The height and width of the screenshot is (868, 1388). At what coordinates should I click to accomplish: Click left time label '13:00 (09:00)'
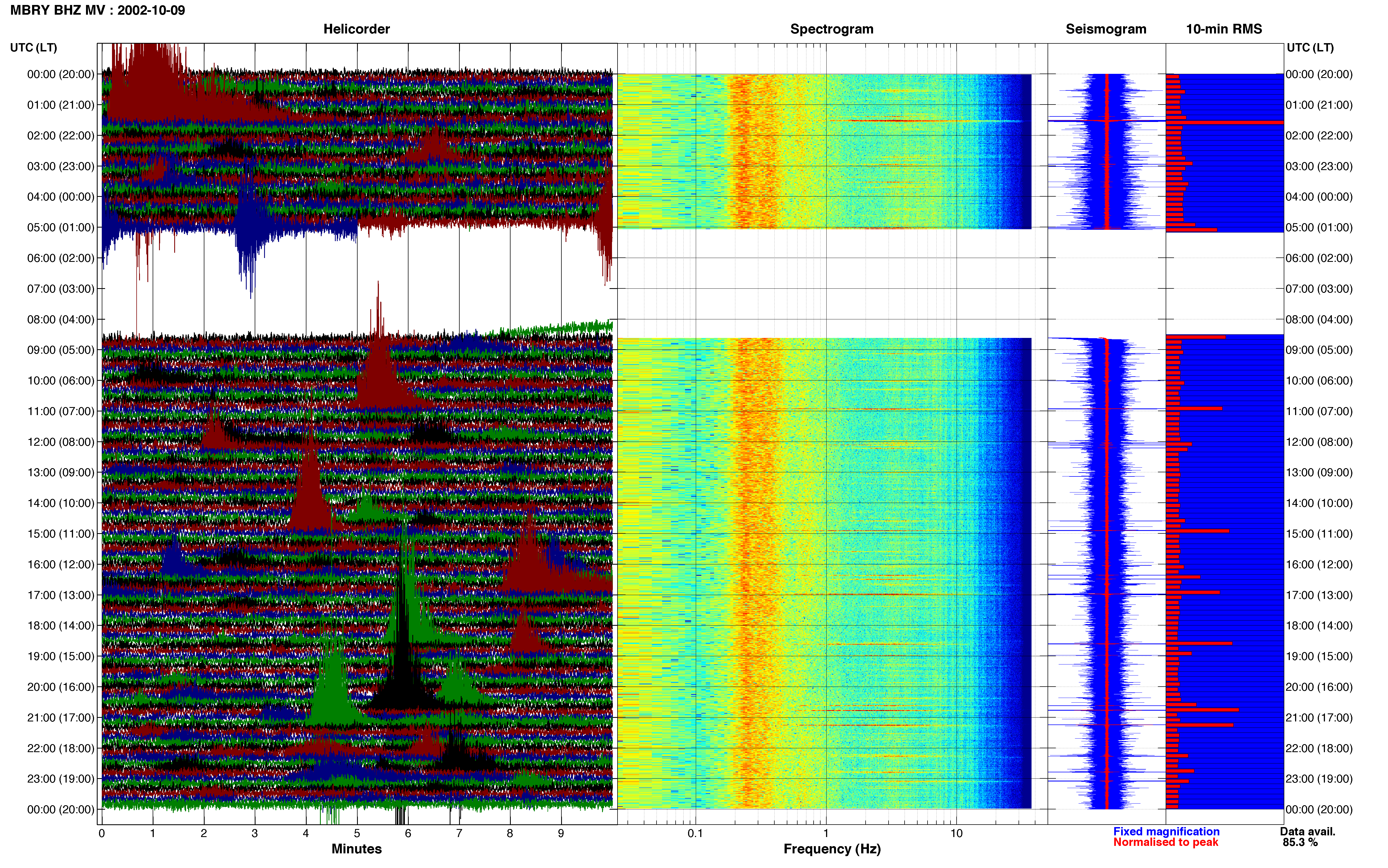click(61, 473)
